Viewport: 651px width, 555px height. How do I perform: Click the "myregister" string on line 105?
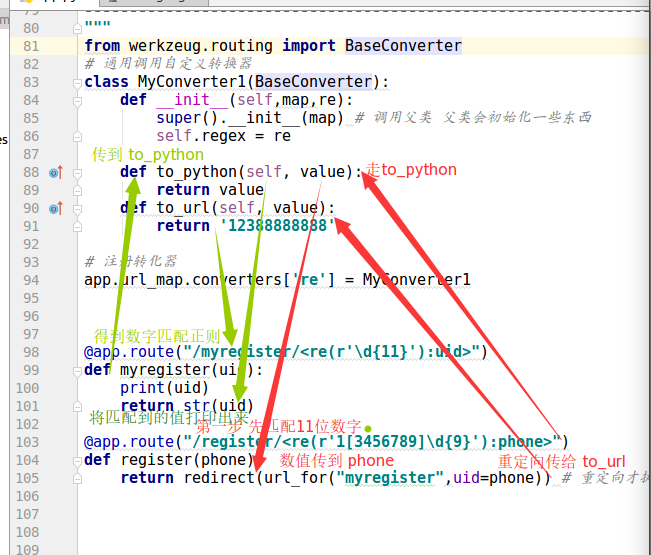point(390,478)
